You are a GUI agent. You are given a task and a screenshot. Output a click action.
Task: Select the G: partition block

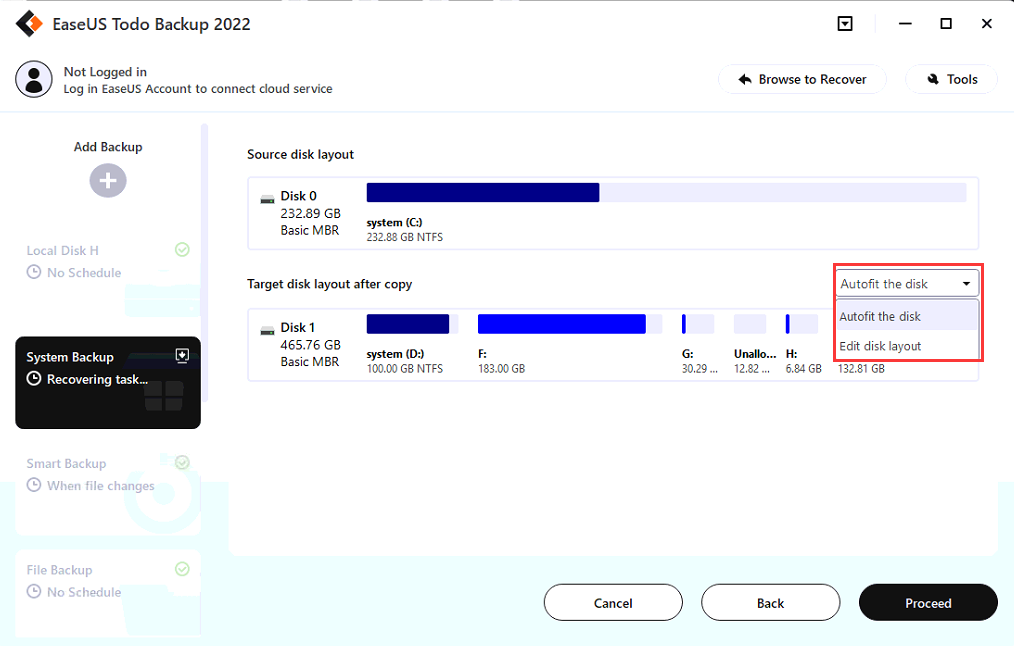coord(698,324)
